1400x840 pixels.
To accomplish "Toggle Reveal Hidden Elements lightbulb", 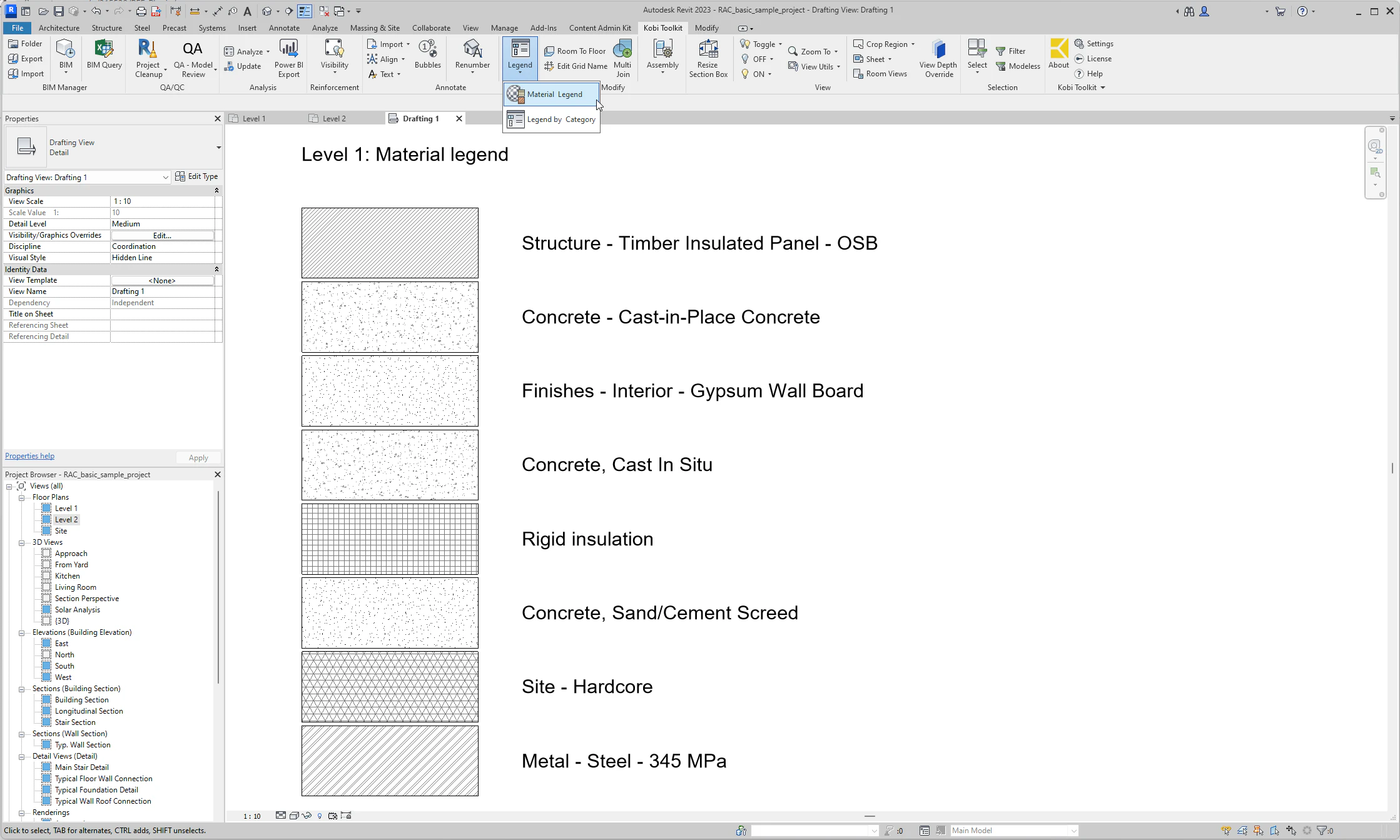I will [x=320, y=816].
